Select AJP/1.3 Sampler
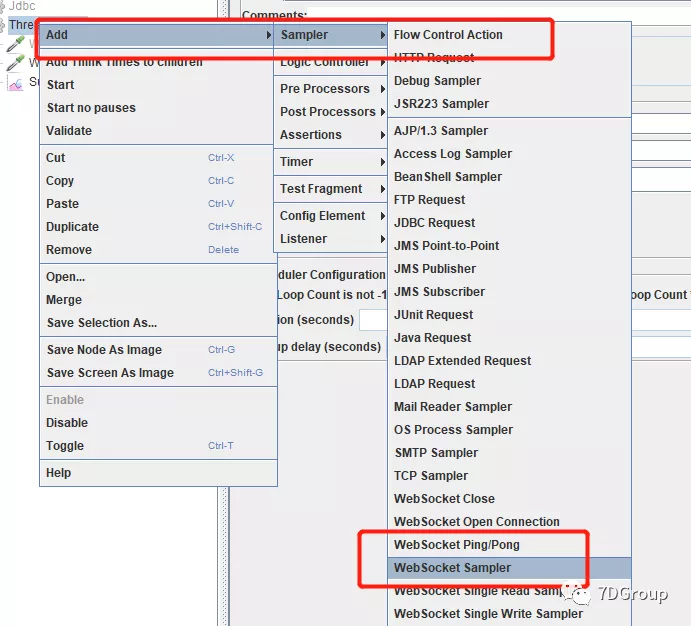Screen dimensions: 691x626 click(441, 131)
